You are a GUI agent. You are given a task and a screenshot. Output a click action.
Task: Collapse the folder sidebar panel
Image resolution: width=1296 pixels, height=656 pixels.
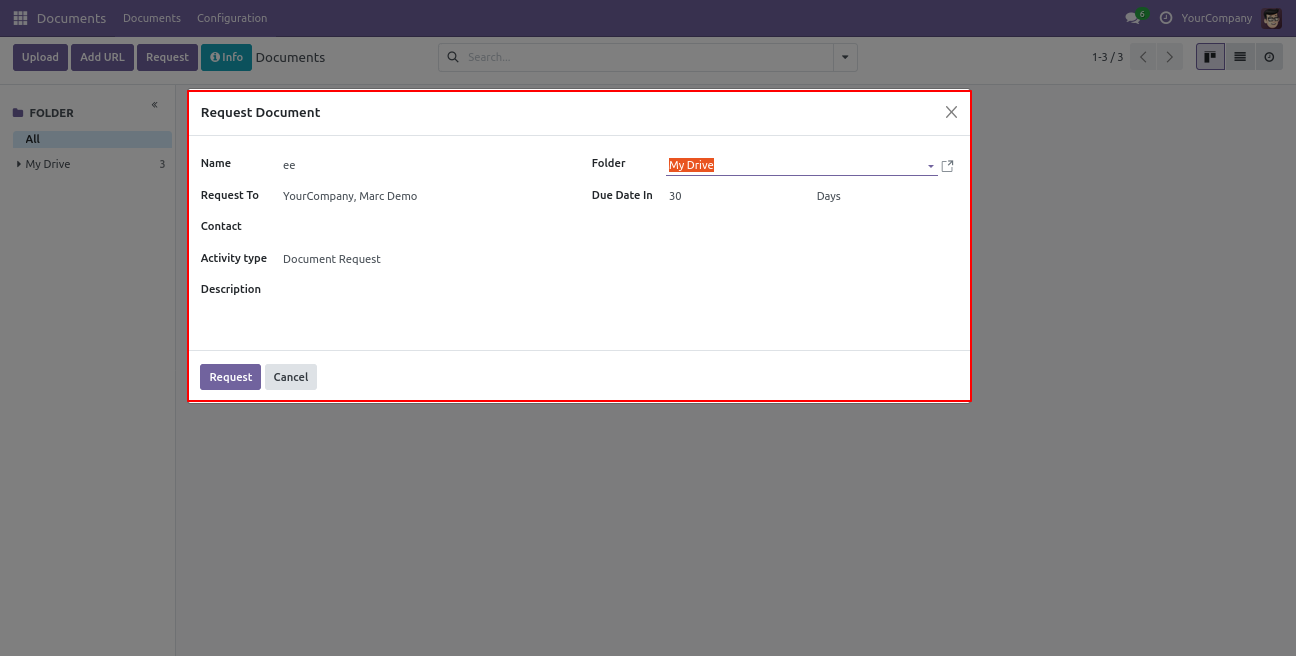coord(155,105)
